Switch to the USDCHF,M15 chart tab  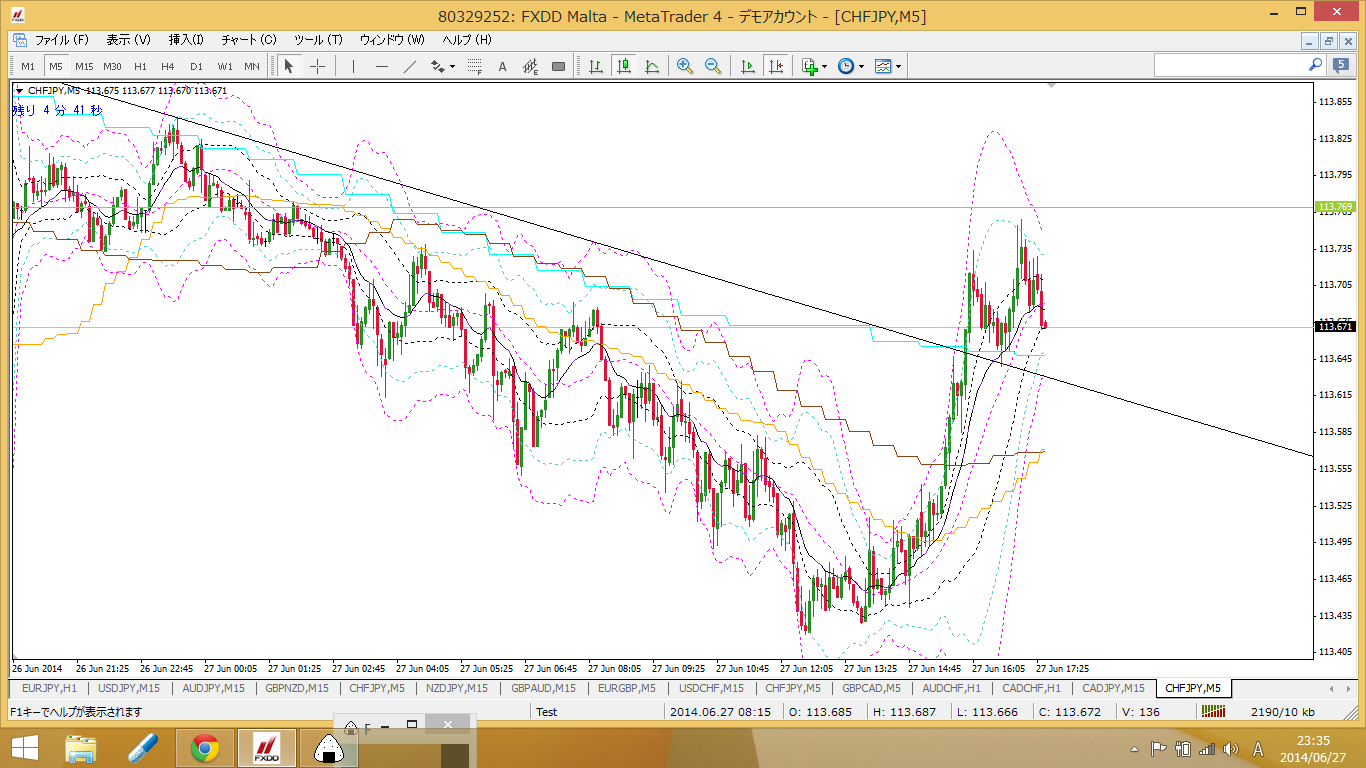tap(711, 688)
